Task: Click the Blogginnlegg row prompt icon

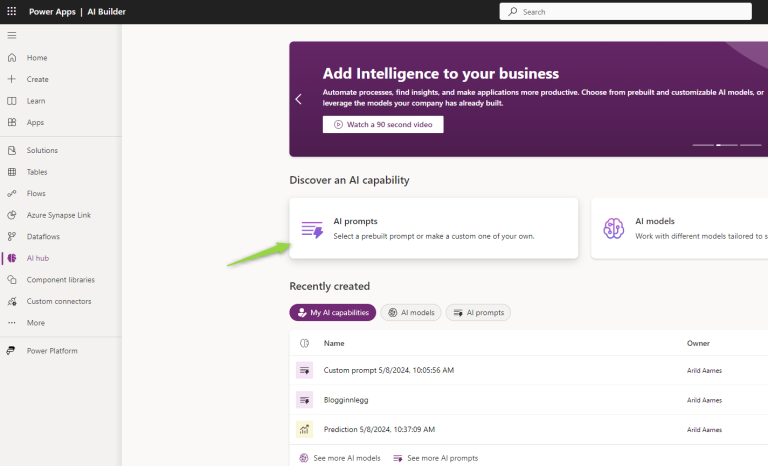Action: (304, 400)
